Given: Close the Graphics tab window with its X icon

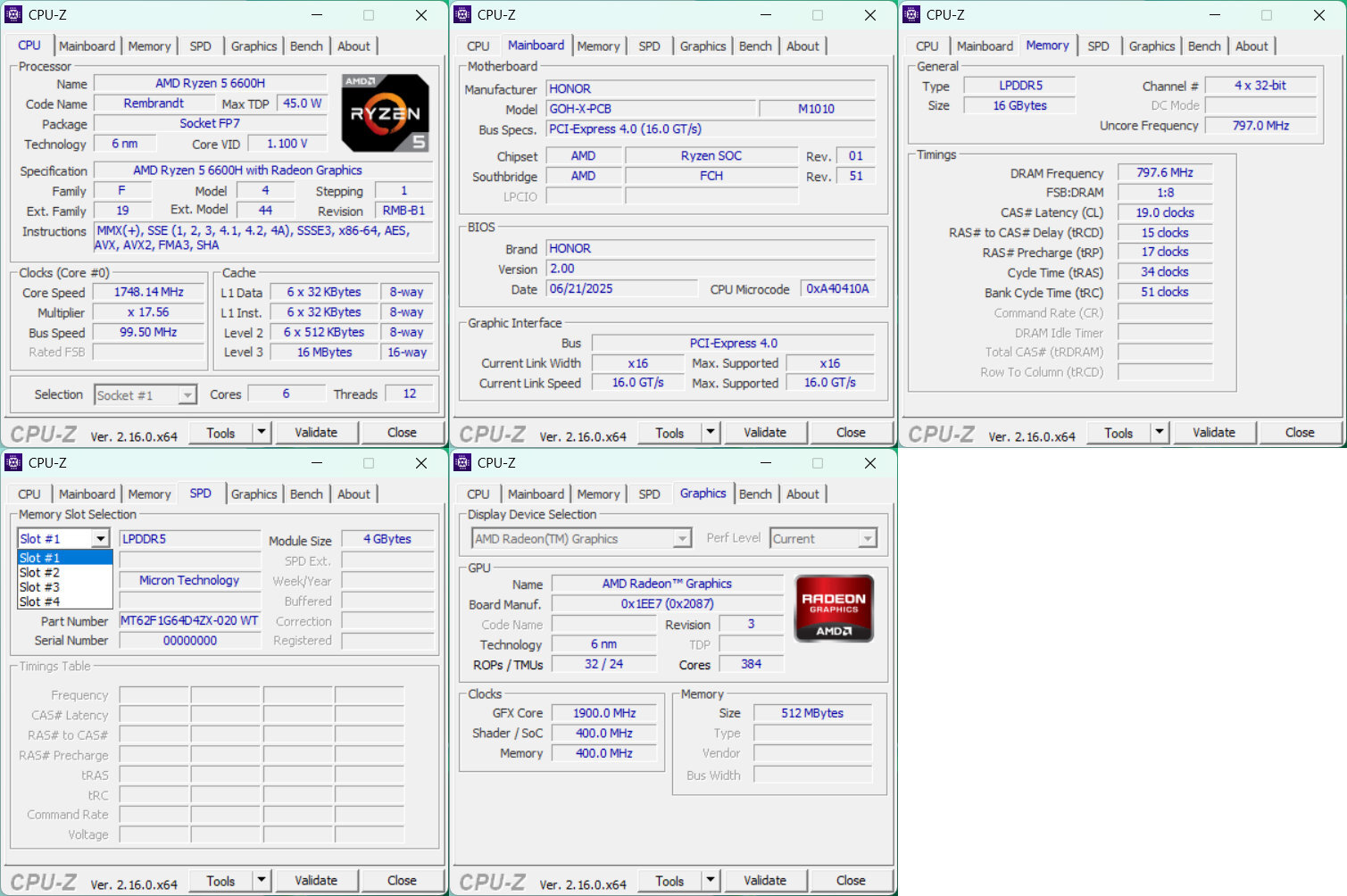Looking at the screenshot, I should coord(870,463).
